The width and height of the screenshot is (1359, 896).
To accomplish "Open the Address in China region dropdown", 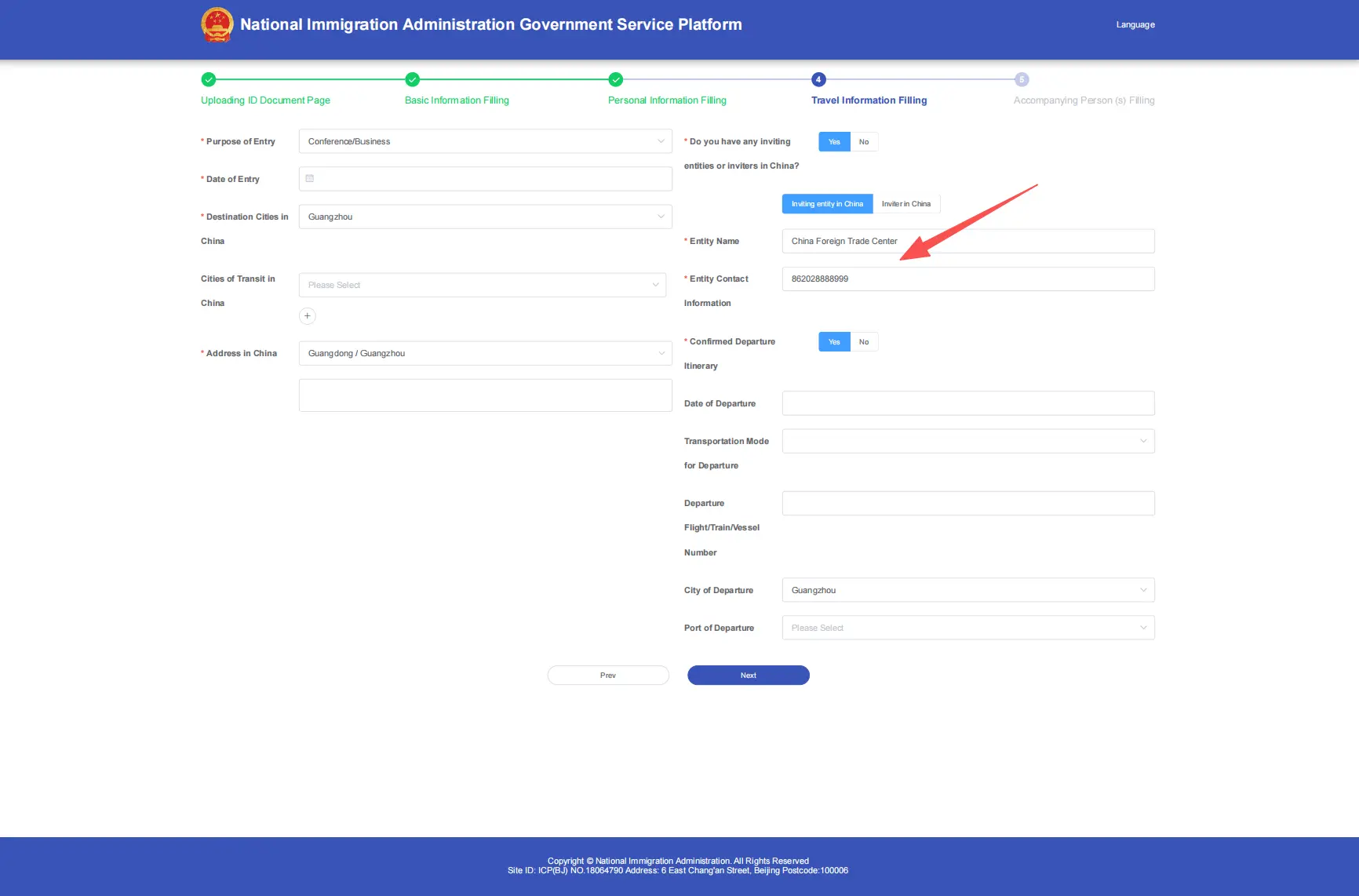I will tap(486, 353).
